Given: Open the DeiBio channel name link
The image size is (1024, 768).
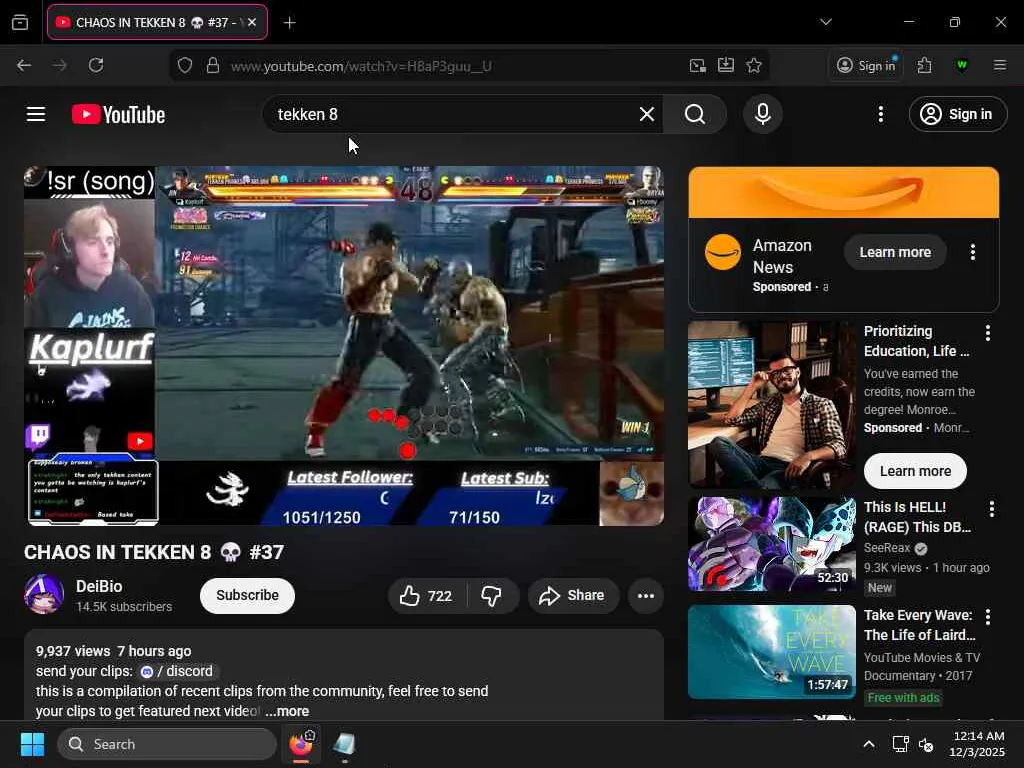Looking at the screenshot, I should pos(99,586).
